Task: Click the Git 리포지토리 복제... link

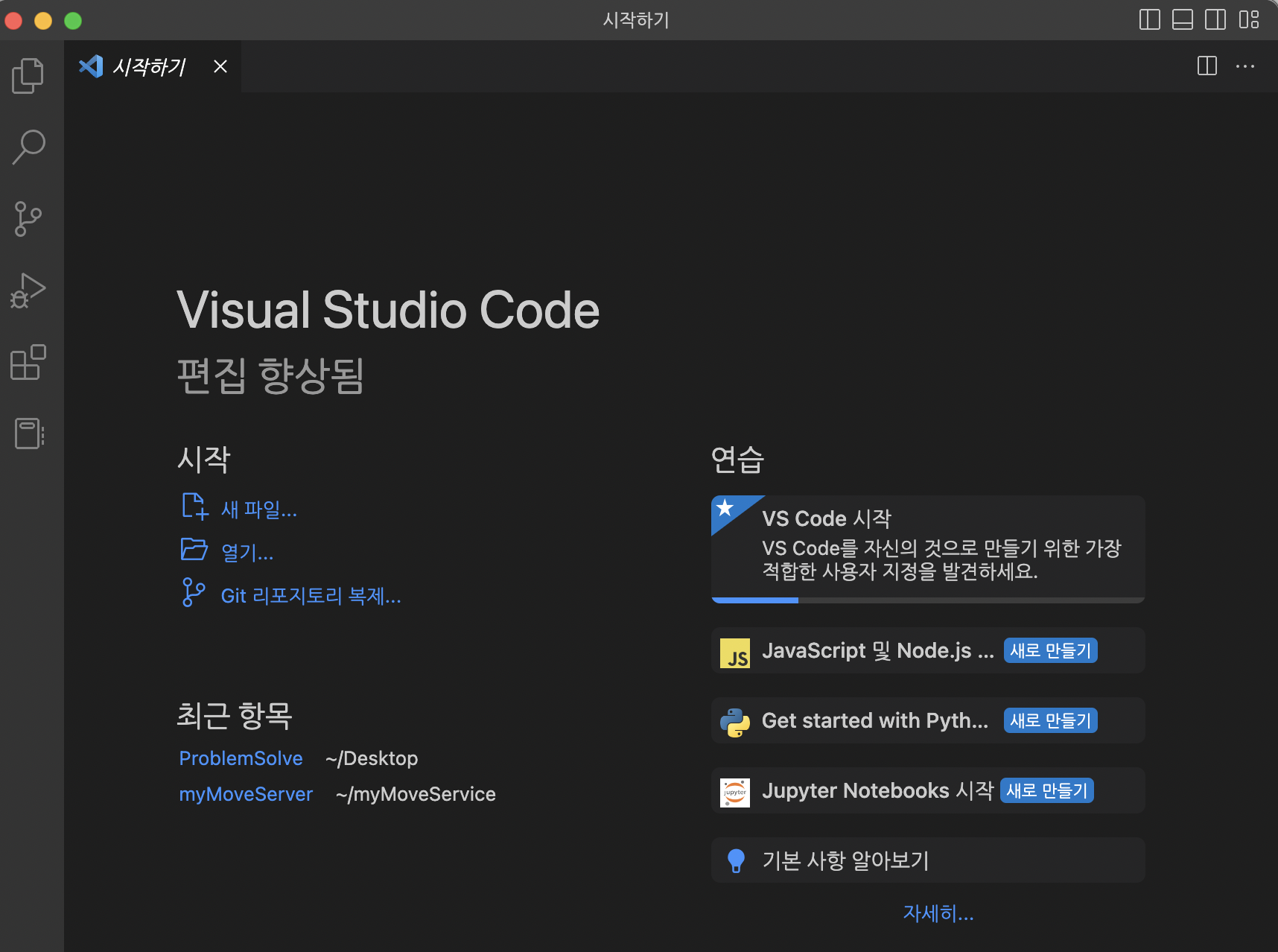Action: click(x=311, y=596)
